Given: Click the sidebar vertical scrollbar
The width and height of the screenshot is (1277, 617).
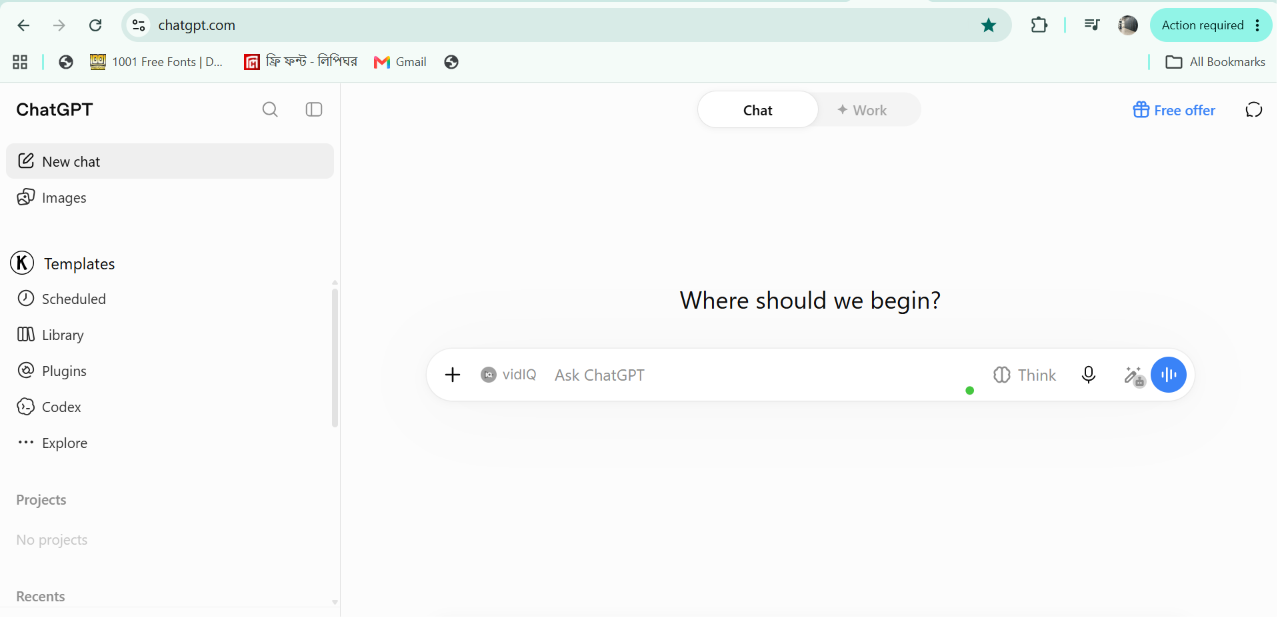Looking at the screenshot, I should 335,357.
